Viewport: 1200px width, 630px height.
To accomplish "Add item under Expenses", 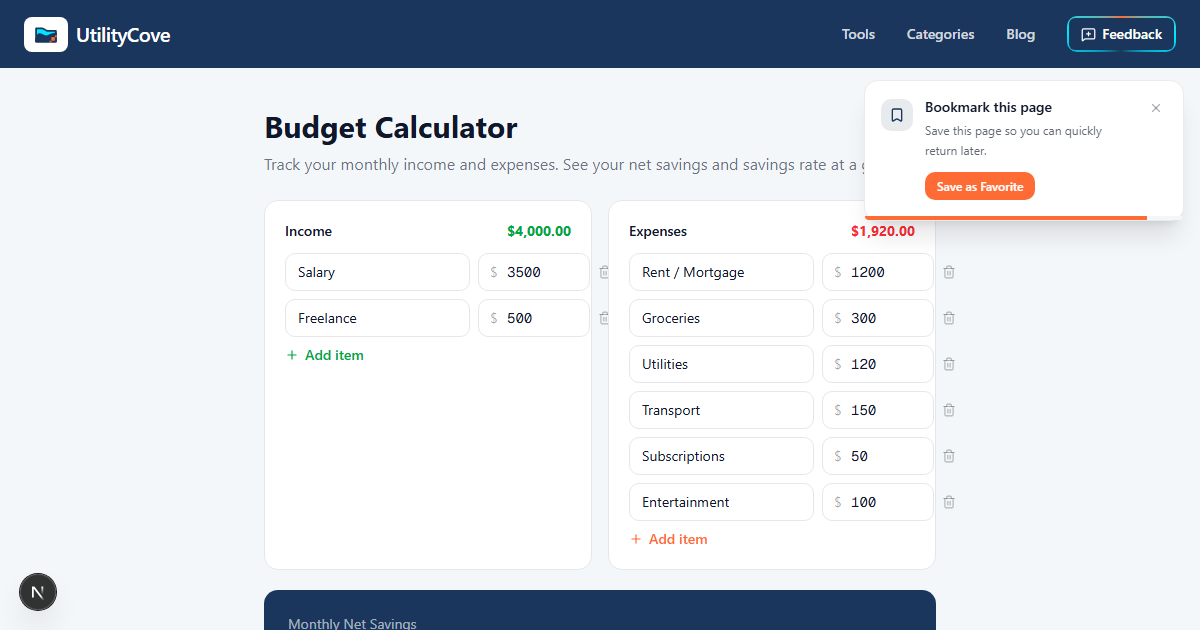I will [x=669, y=539].
